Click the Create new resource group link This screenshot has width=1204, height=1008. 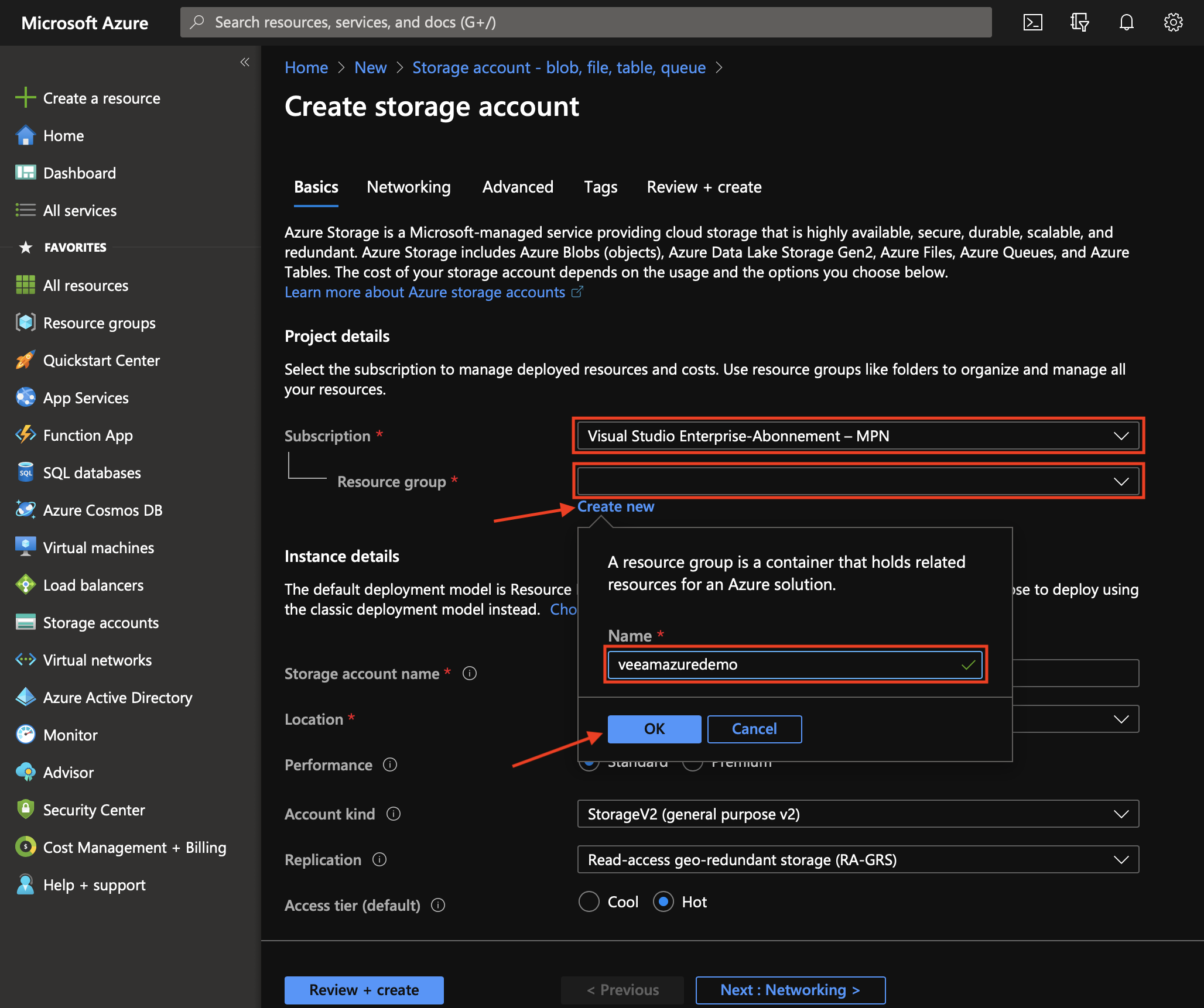615,506
